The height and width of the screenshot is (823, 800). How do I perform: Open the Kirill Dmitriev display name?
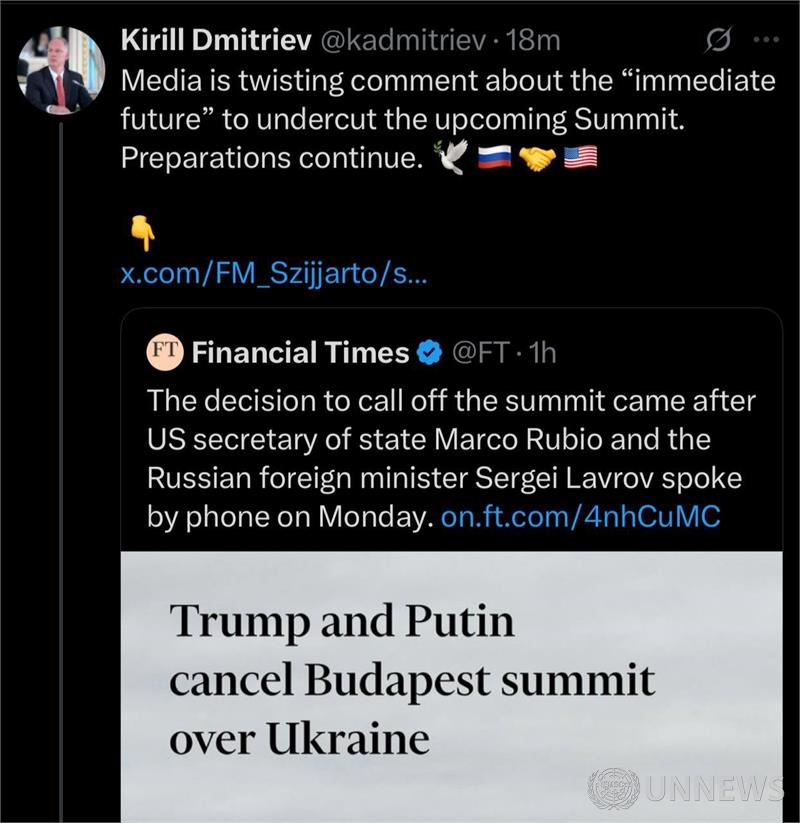coord(214,40)
